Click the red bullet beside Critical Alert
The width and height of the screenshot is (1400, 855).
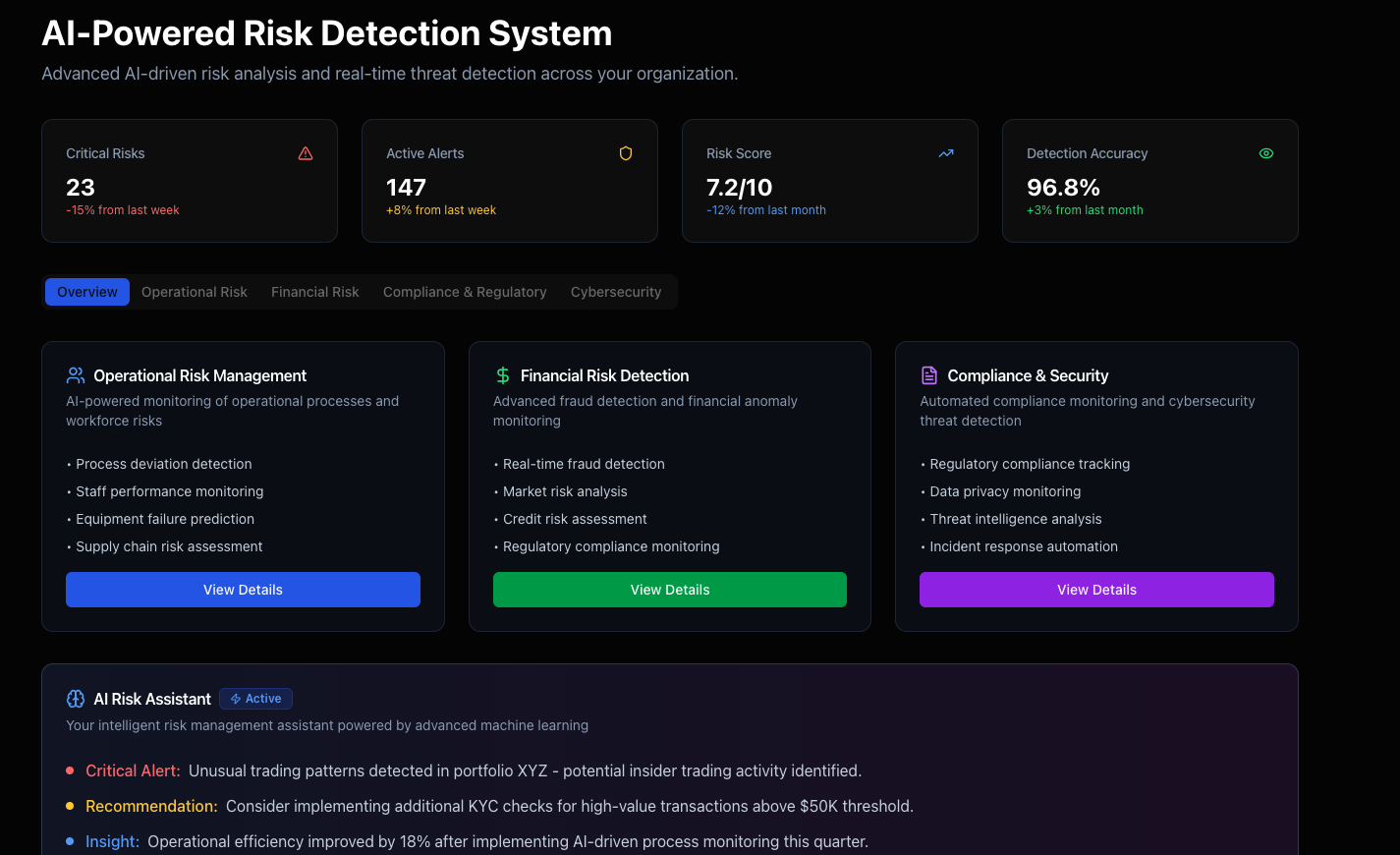[x=69, y=770]
